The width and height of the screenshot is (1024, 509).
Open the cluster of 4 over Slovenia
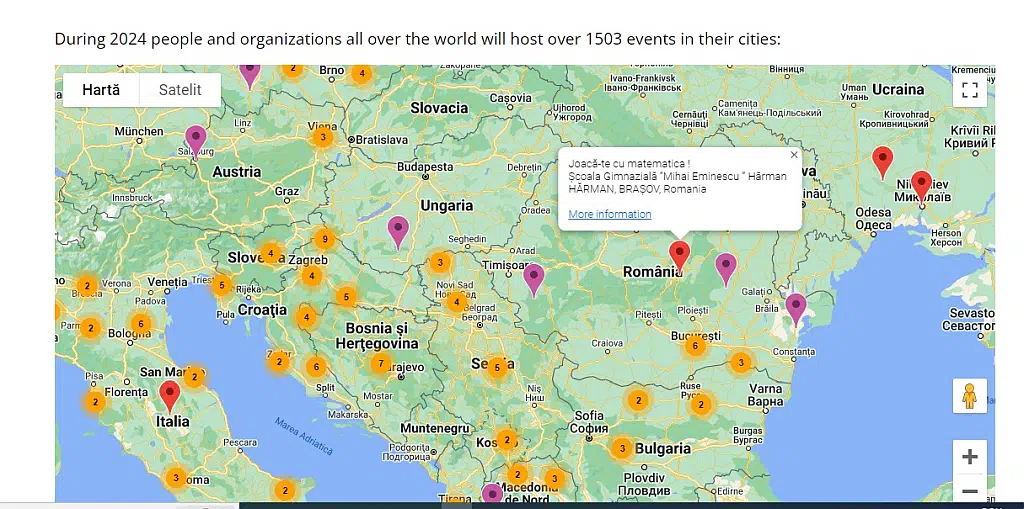(271, 252)
